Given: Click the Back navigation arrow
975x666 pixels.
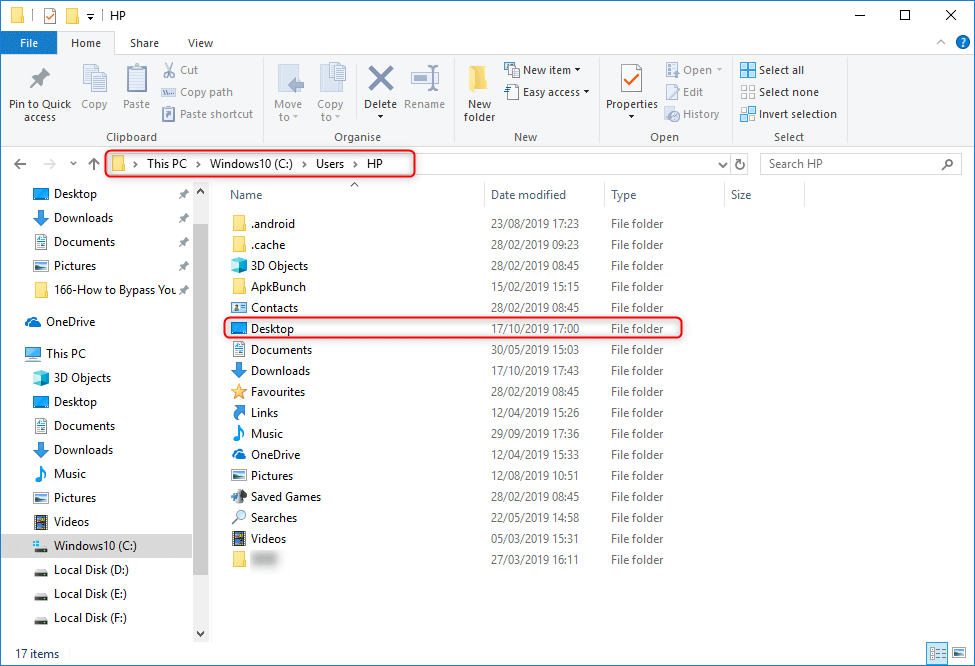Looking at the screenshot, I should [20, 164].
